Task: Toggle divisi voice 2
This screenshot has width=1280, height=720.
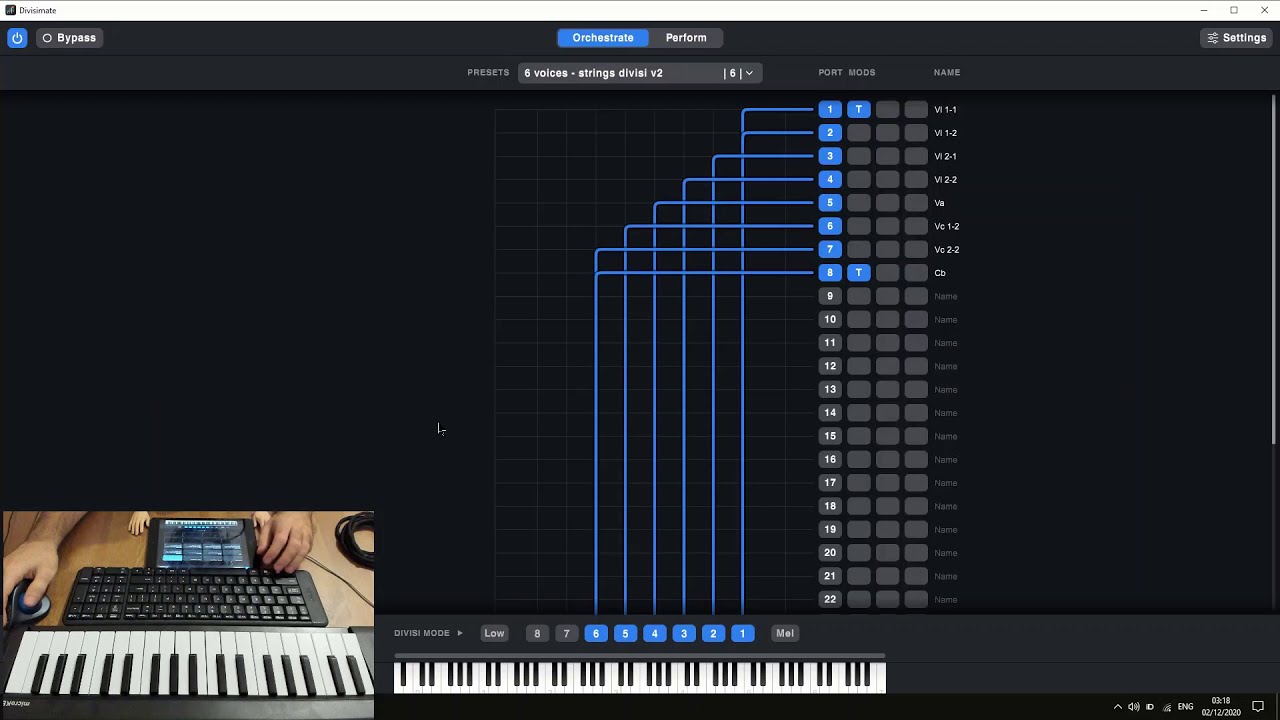Action: pyautogui.click(x=713, y=633)
